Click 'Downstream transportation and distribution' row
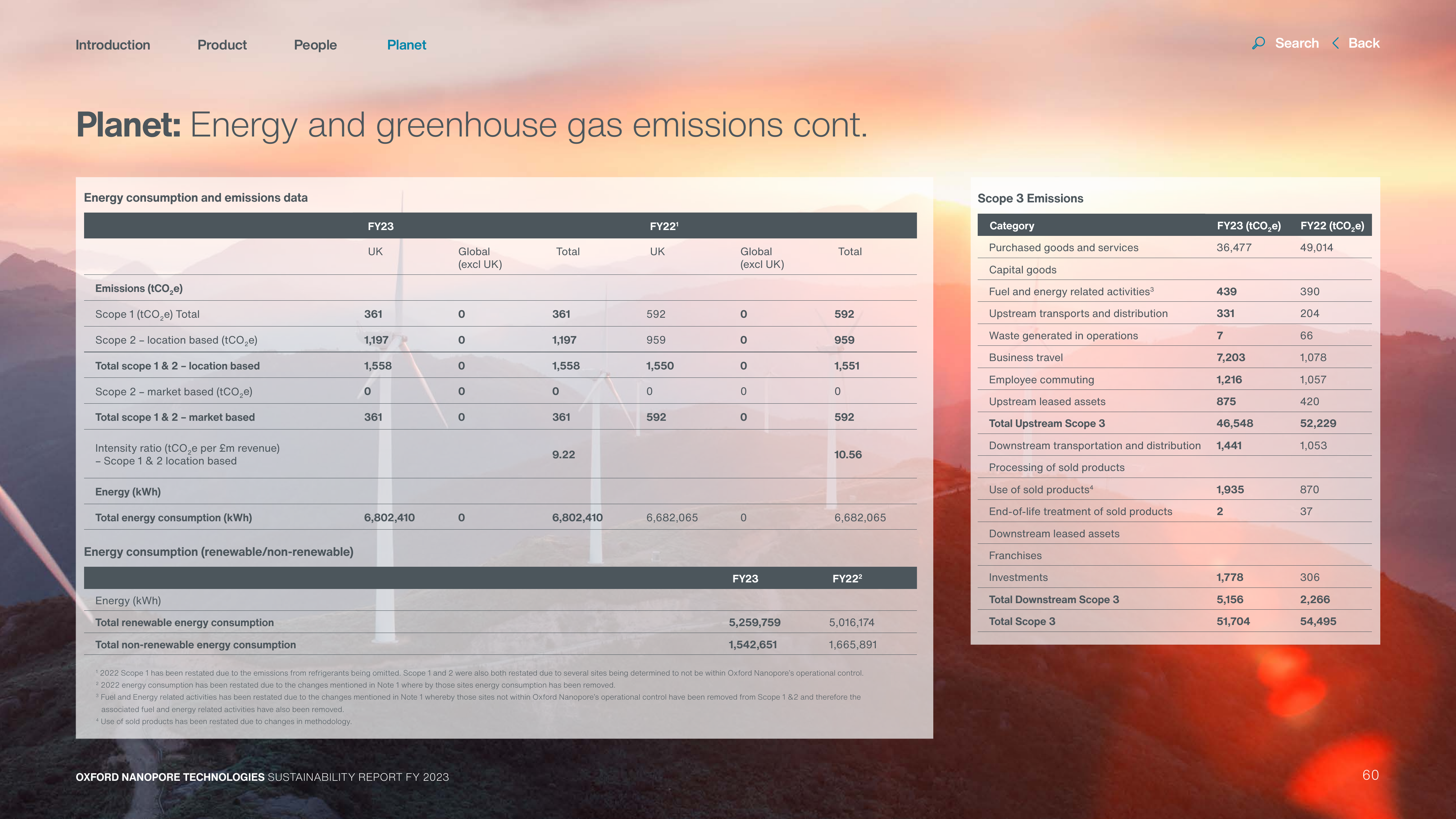1456x819 pixels. tap(1175, 446)
